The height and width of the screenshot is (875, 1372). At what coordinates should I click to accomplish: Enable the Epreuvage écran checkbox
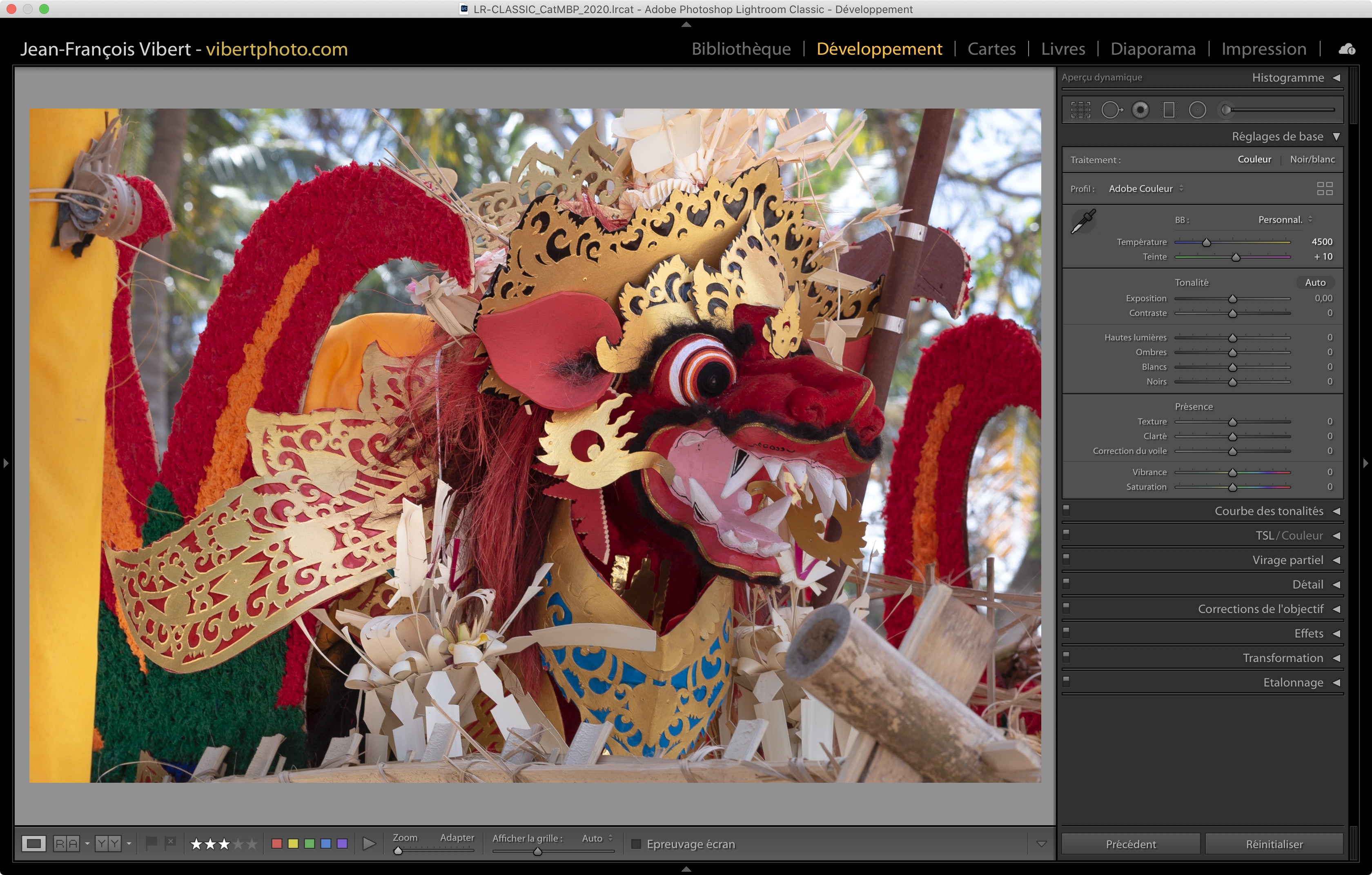pos(637,844)
